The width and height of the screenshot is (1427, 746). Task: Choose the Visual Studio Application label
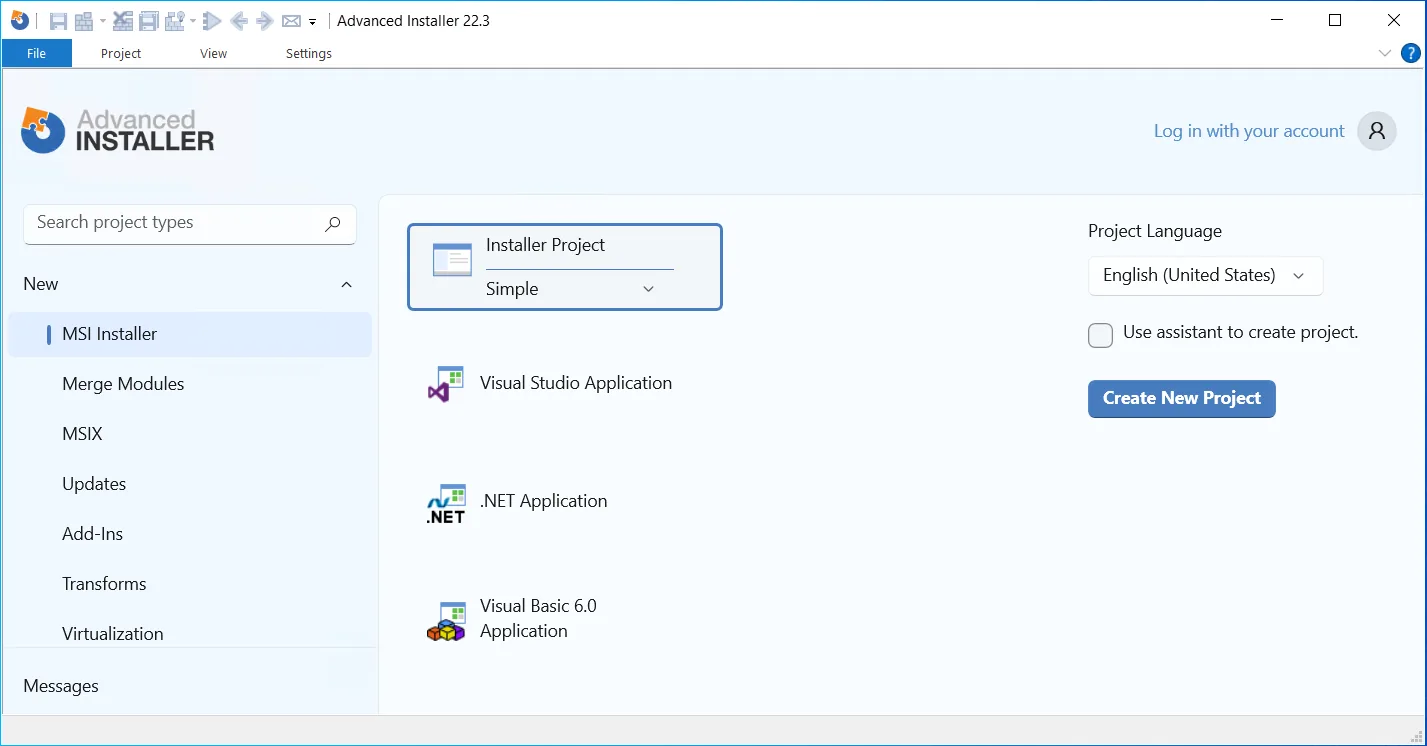pos(576,383)
